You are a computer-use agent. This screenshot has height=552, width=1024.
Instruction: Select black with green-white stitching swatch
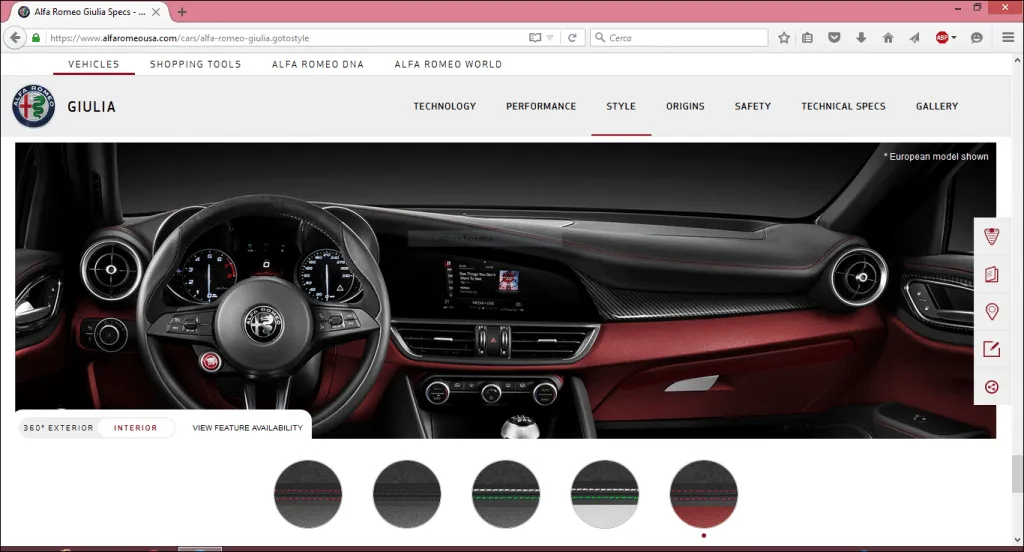coord(505,494)
